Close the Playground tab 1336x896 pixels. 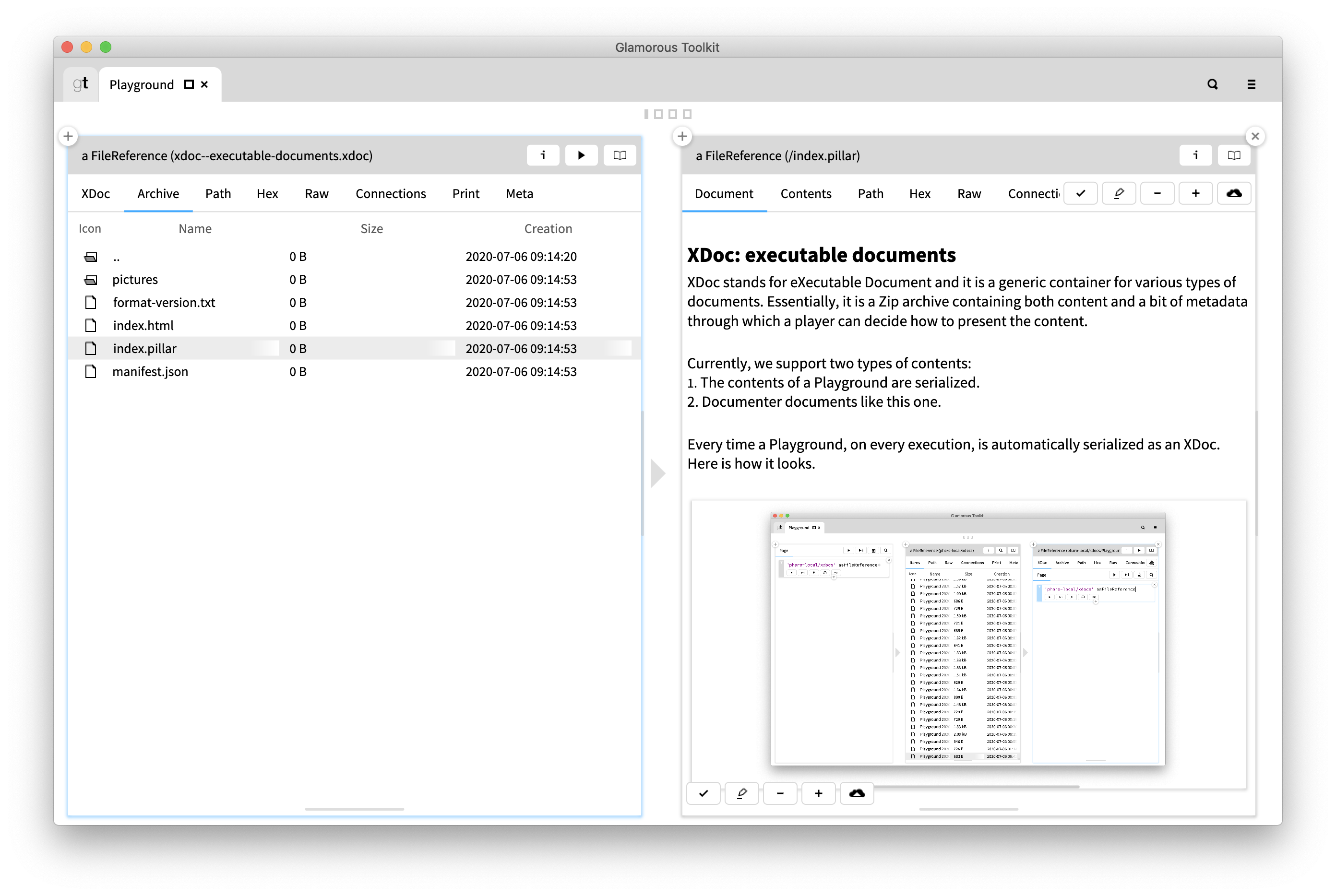pyautogui.click(x=204, y=84)
